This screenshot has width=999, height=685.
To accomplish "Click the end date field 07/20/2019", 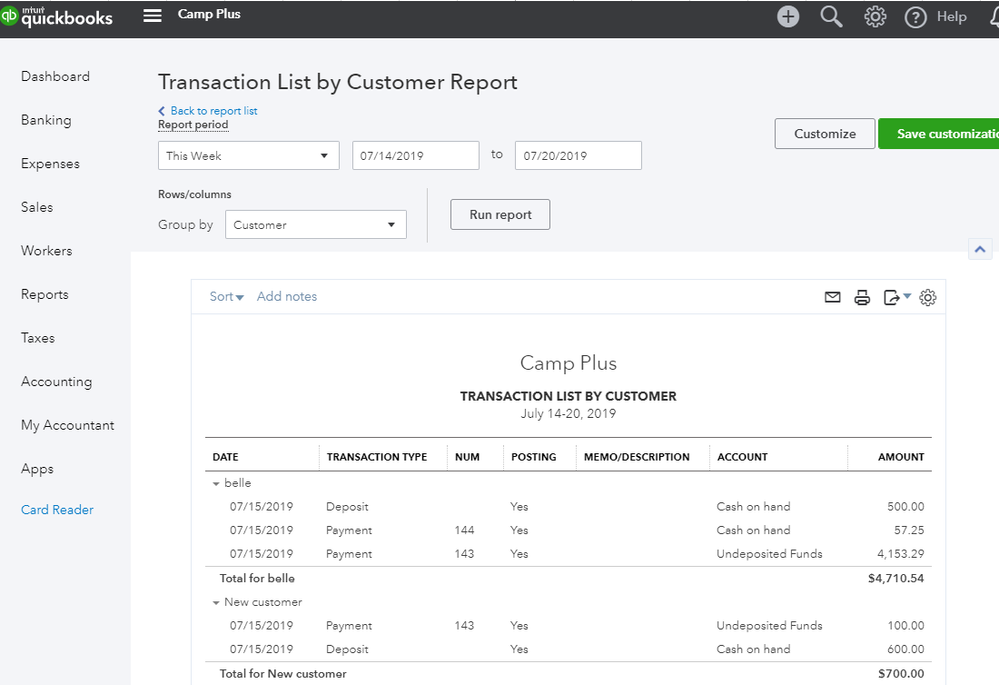I will 578,155.
